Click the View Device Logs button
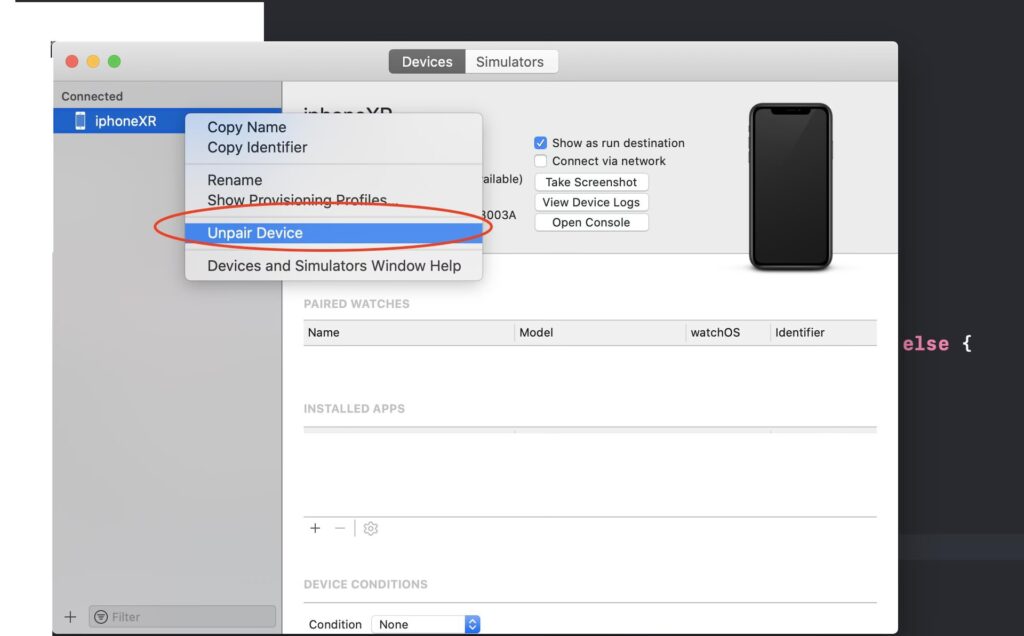Image resolution: width=1024 pixels, height=636 pixels. pos(591,202)
